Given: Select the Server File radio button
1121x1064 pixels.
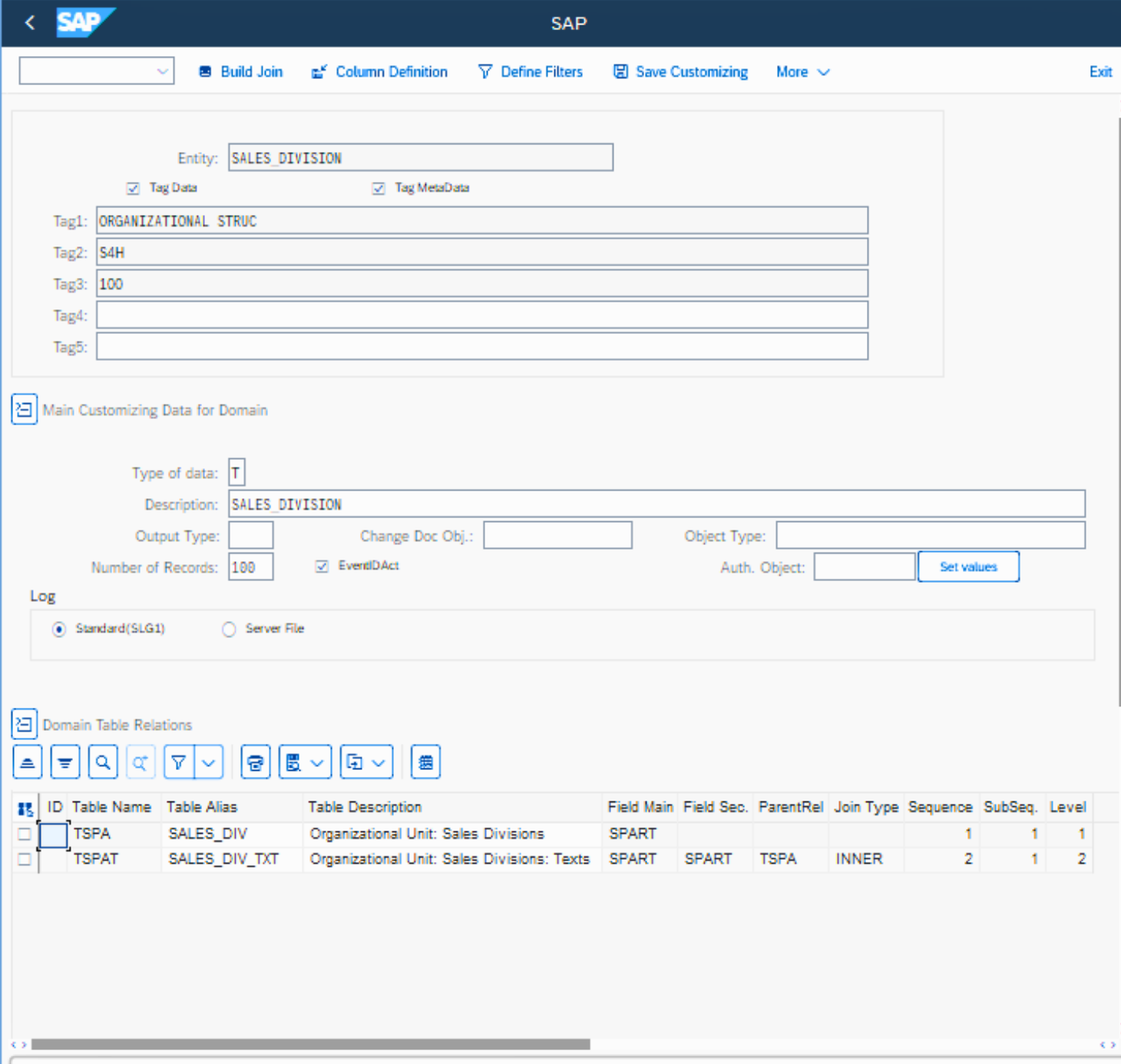Looking at the screenshot, I should pos(229,629).
